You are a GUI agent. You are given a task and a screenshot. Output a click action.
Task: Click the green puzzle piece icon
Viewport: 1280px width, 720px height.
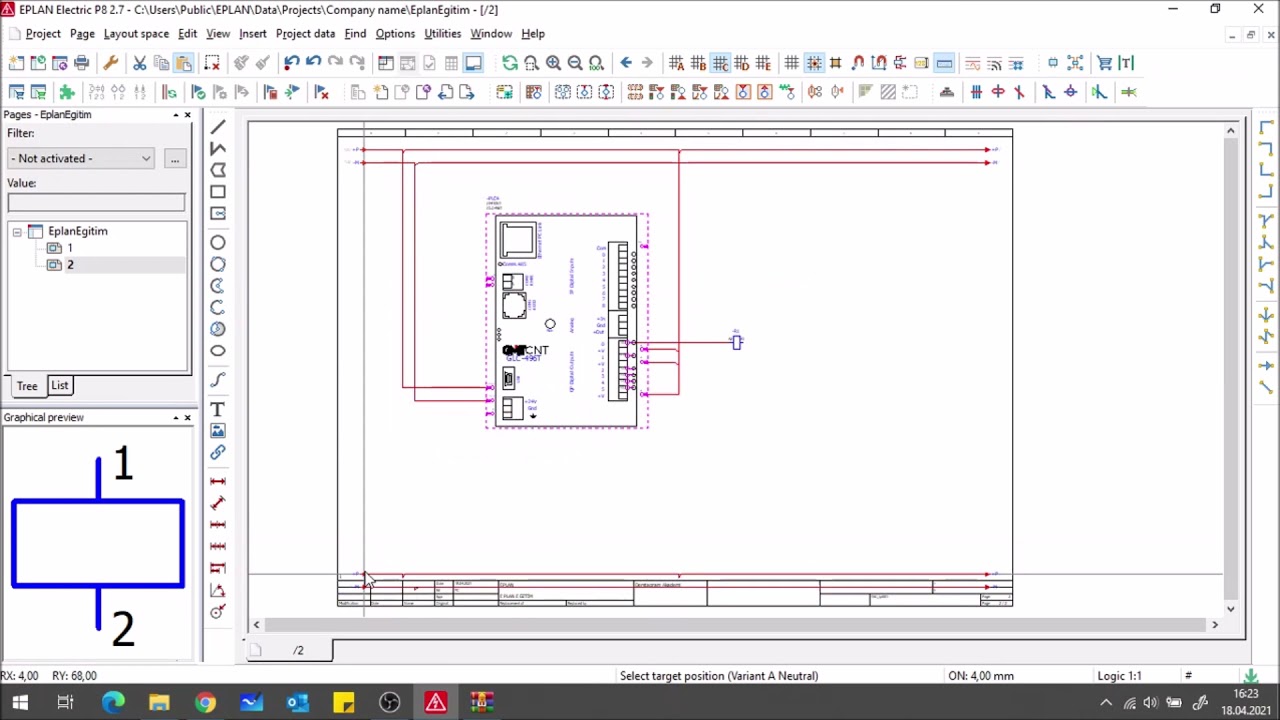pyautogui.click(x=67, y=92)
